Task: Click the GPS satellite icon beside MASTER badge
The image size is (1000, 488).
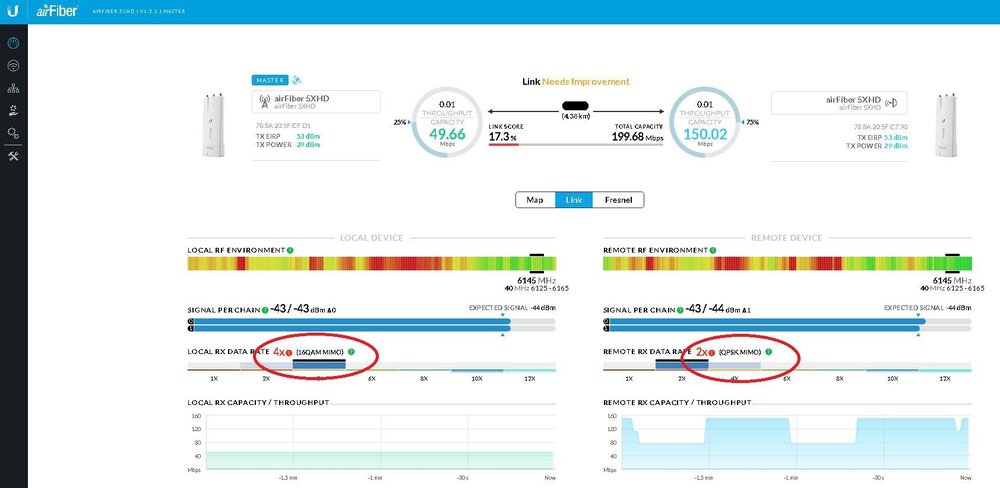Action: tap(297, 80)
